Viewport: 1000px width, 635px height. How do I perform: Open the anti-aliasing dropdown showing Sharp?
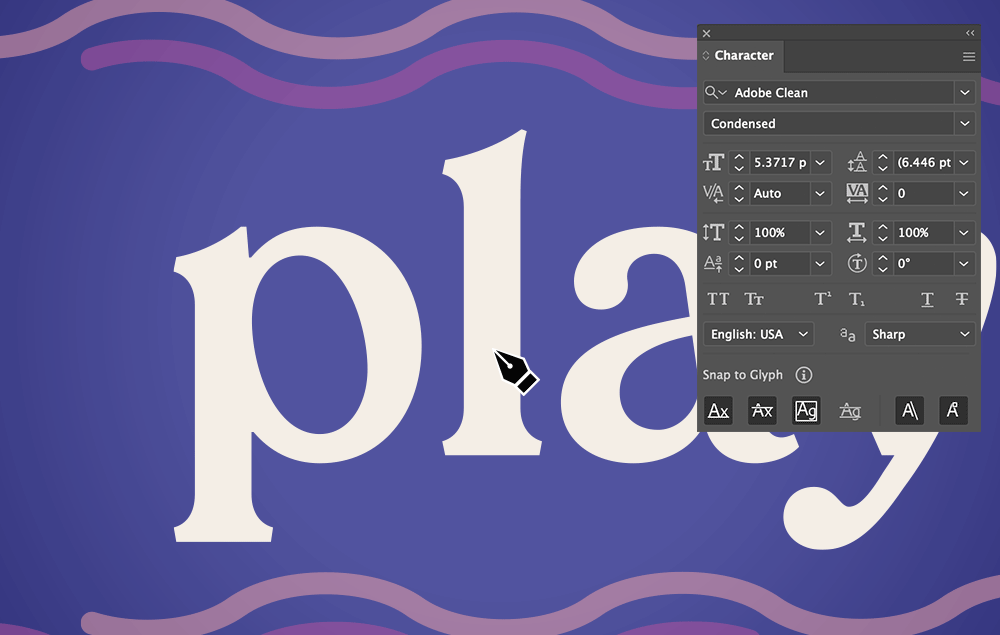(x=964, y=334)
